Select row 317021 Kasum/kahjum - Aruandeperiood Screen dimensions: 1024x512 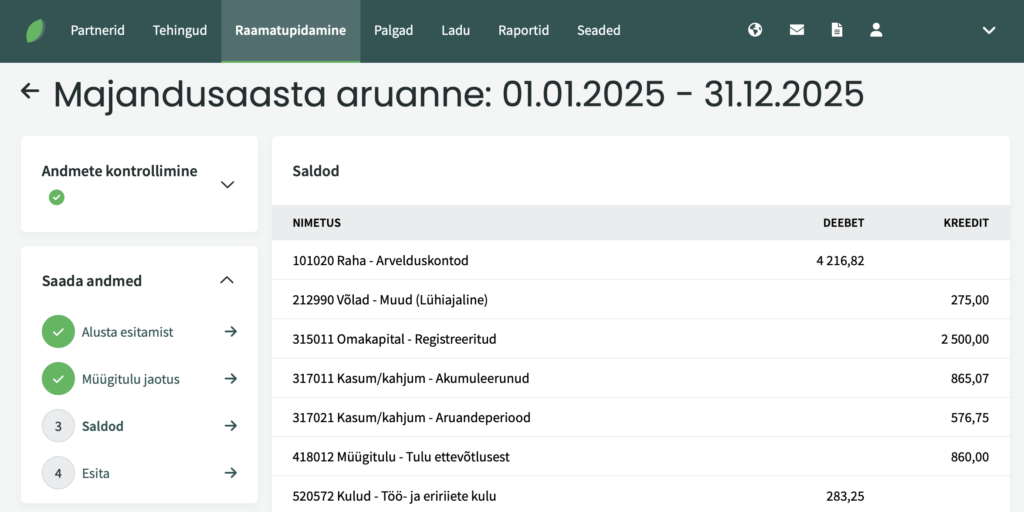[641, 417]
